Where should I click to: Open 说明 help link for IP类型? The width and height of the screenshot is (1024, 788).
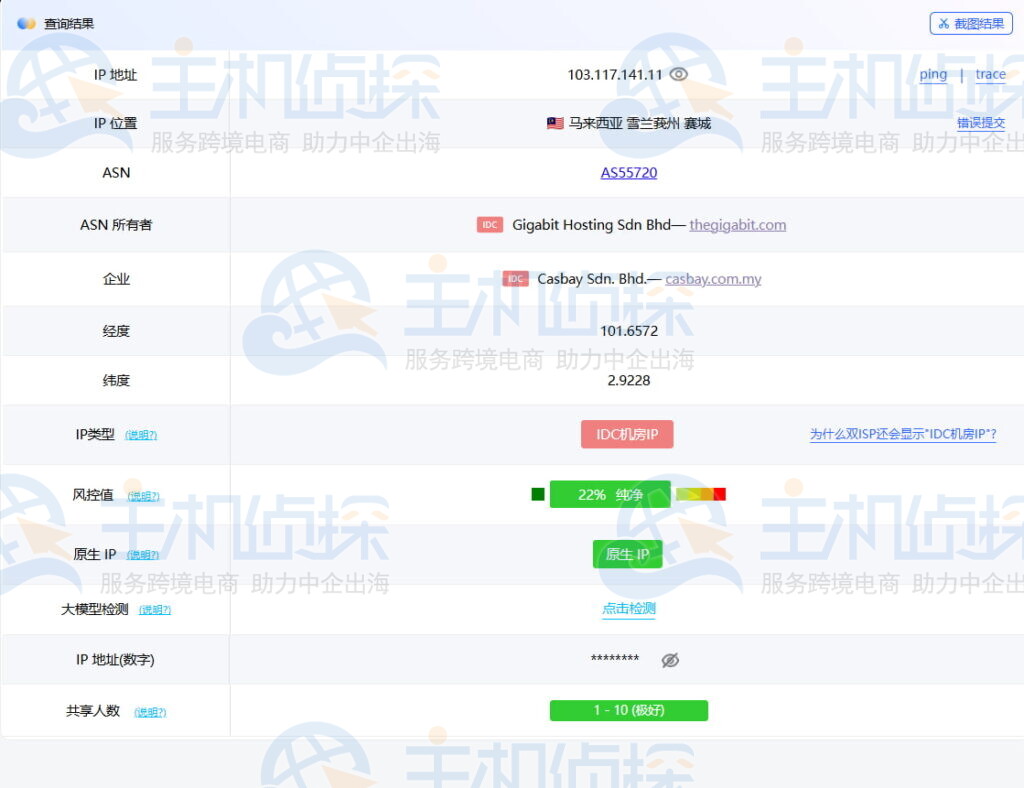141,435
